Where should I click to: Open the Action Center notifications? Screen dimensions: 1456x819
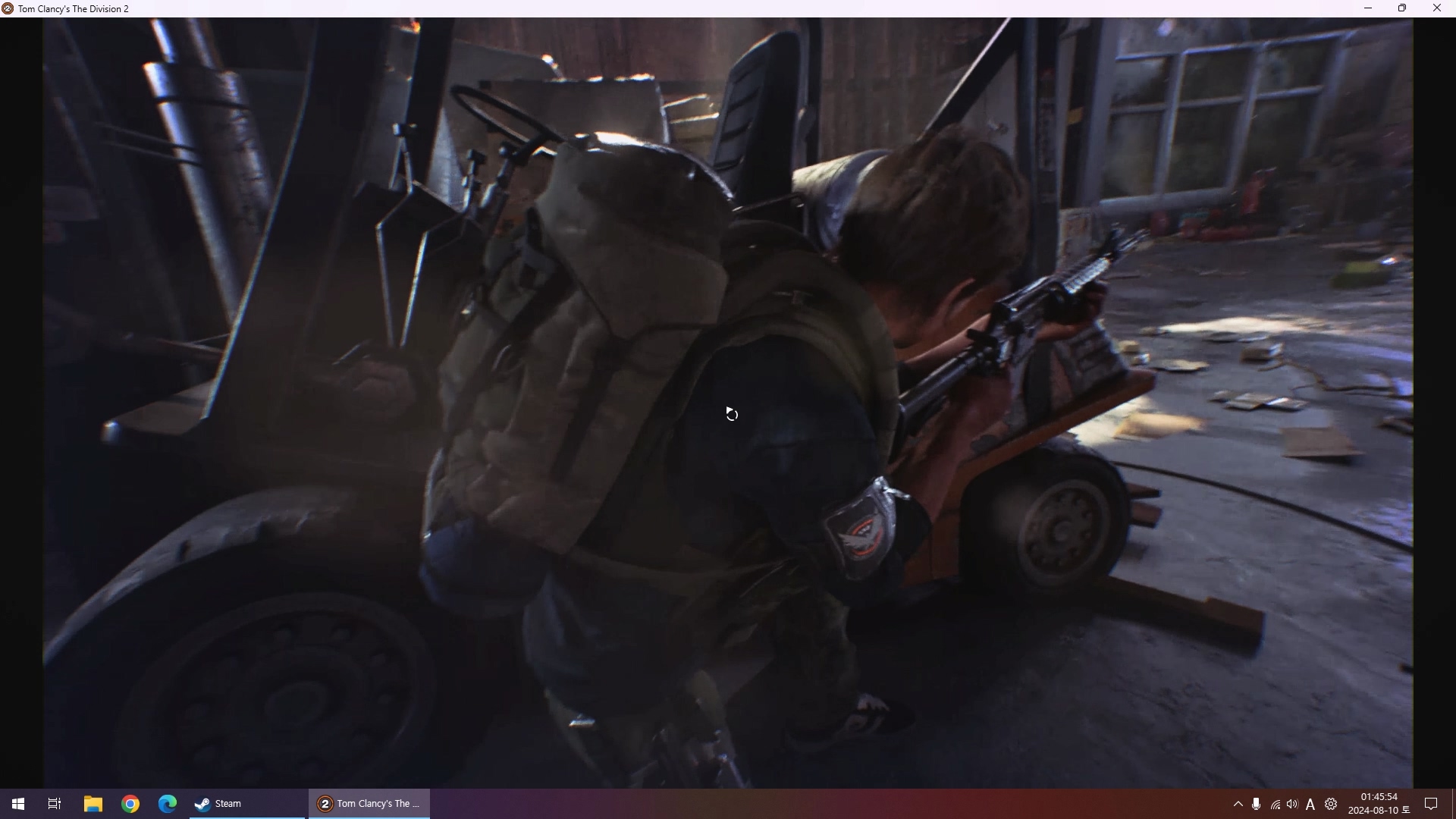click(1432, 804)
